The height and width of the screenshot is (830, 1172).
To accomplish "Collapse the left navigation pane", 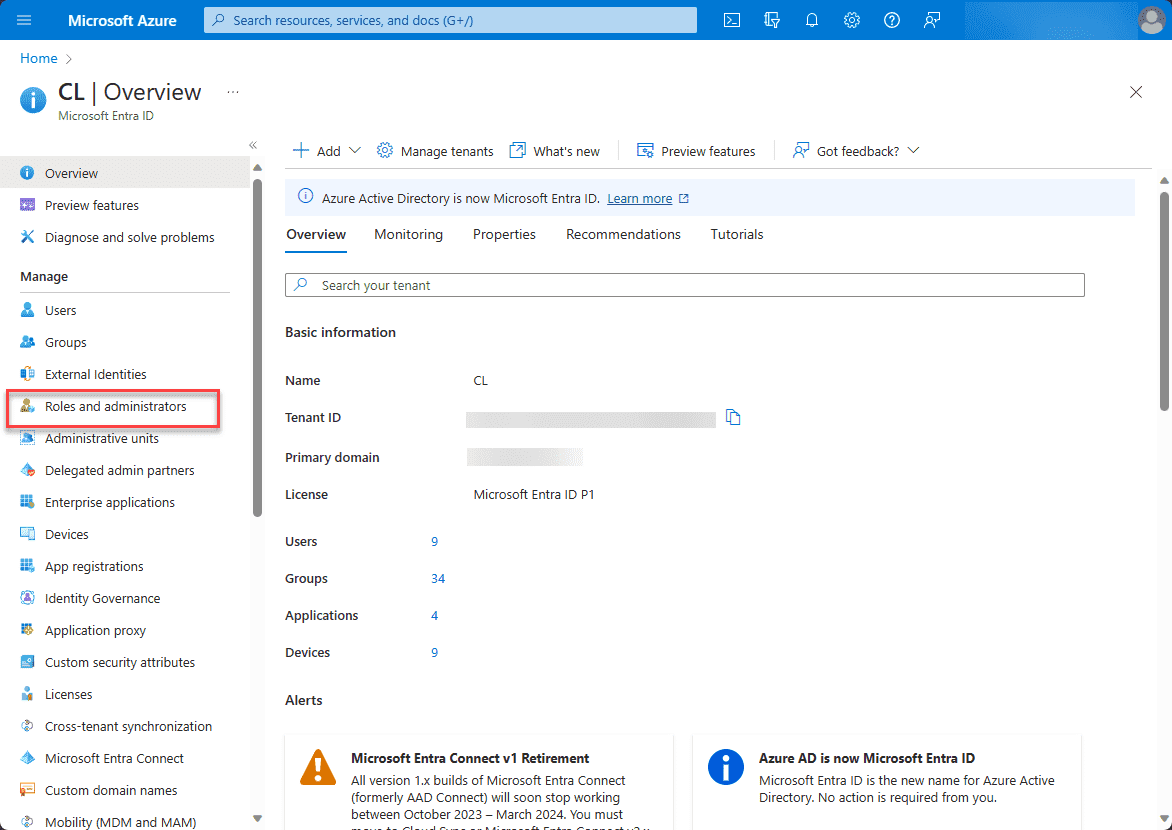I will [x=253, y=145].
